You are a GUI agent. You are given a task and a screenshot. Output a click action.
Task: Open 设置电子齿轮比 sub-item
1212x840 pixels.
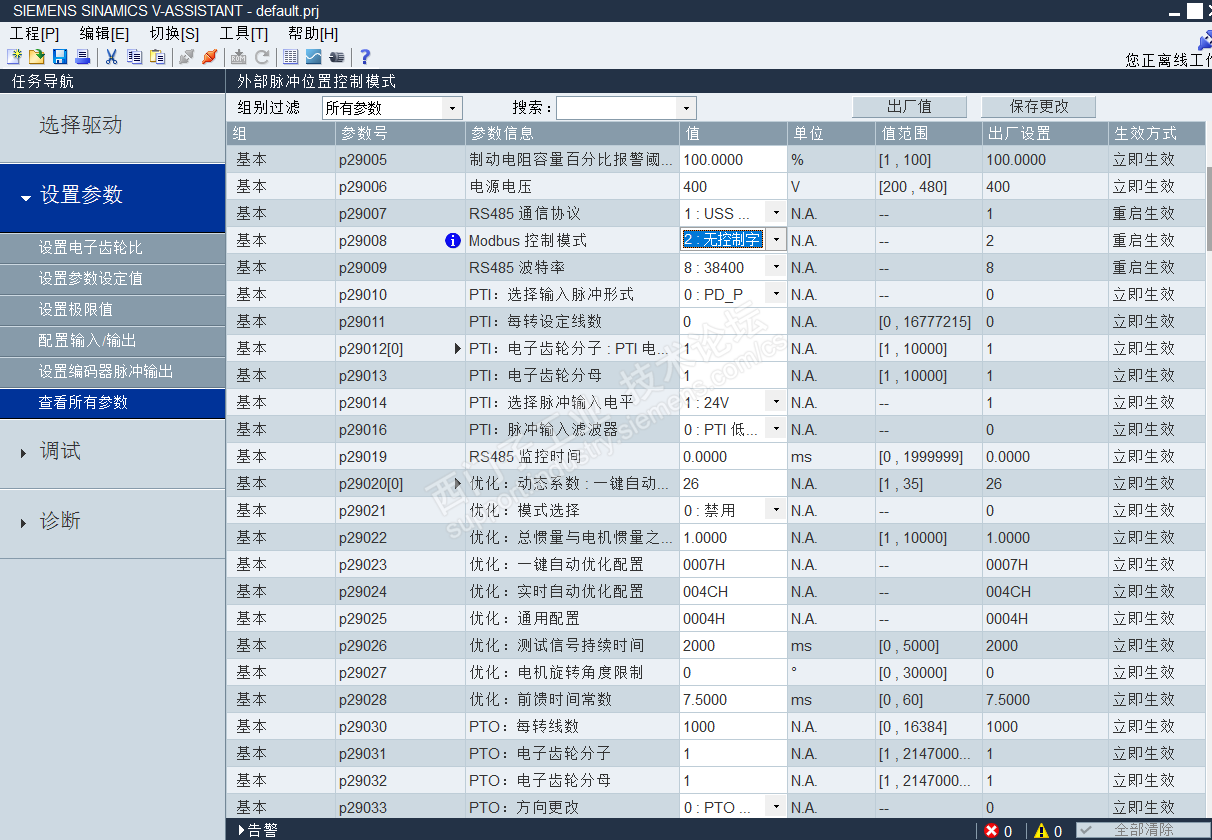(112, 248)
